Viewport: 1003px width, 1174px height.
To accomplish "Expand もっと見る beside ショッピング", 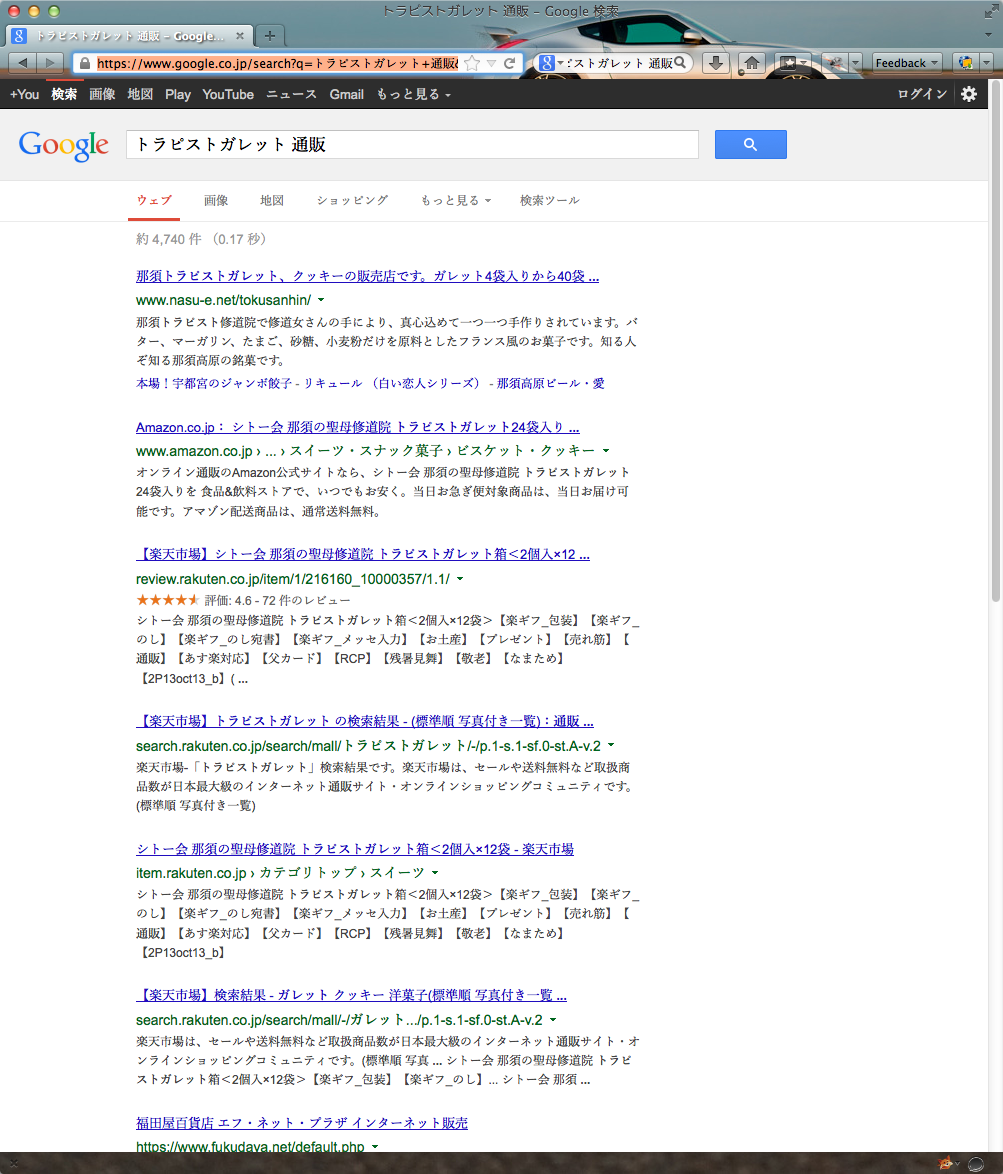I will pyautogui.click(x=455, y=201).
